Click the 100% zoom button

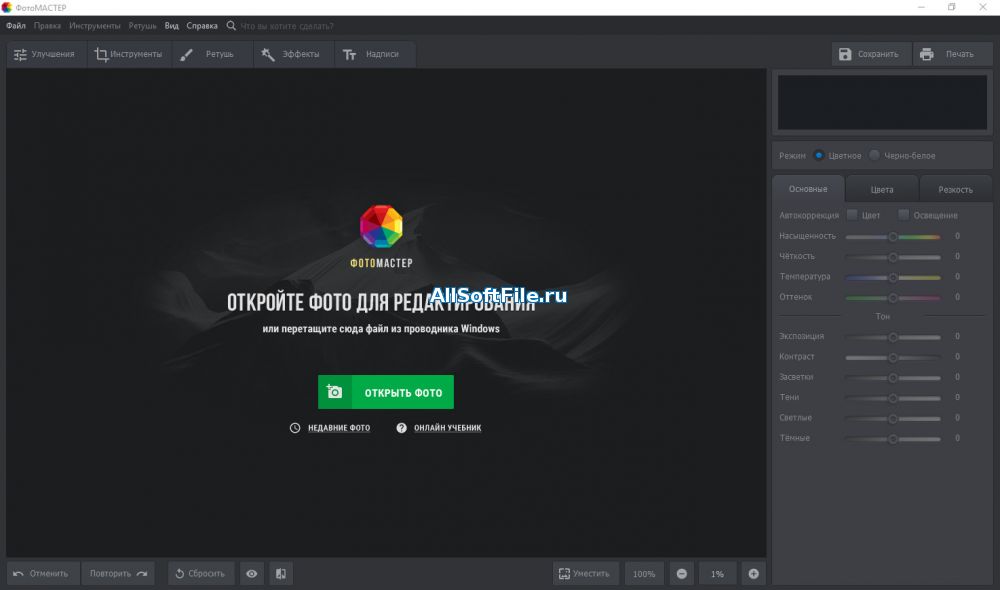tap(643, 573)
